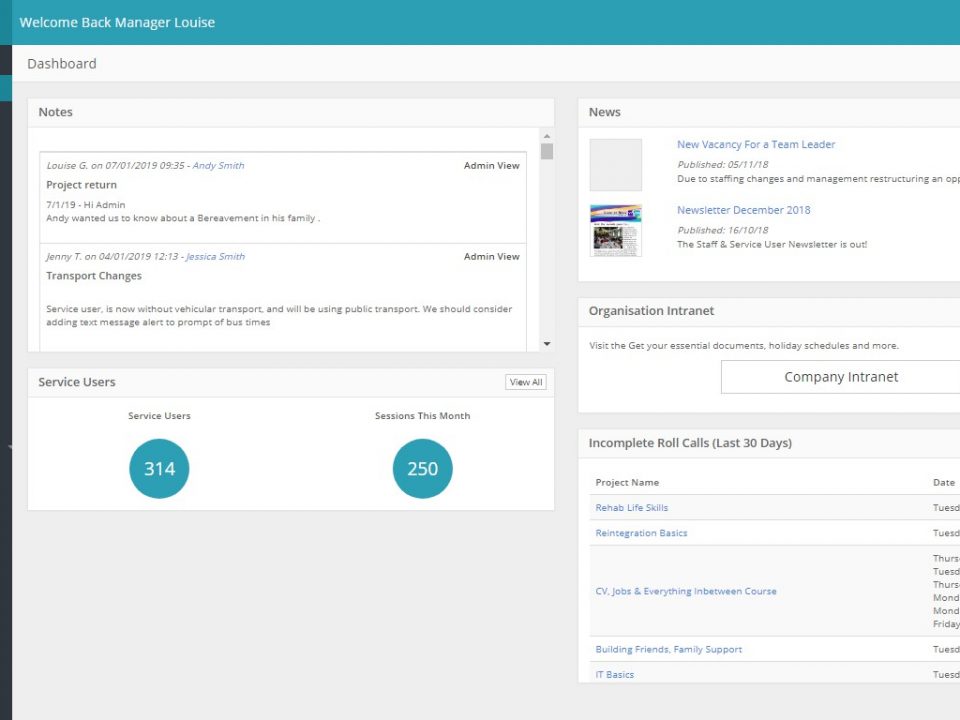The image size is (960, 720).
Task: Open the Company Intranet button
Action: click(x=841, y=377)
